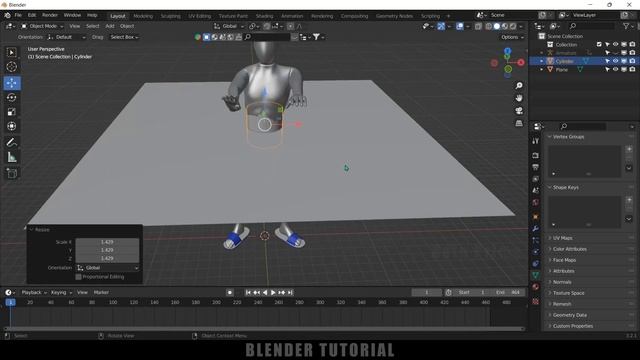This screenshot has width=640, height=360.
Task: Switch to the Shading workspace tab
Action: (264, 16)
